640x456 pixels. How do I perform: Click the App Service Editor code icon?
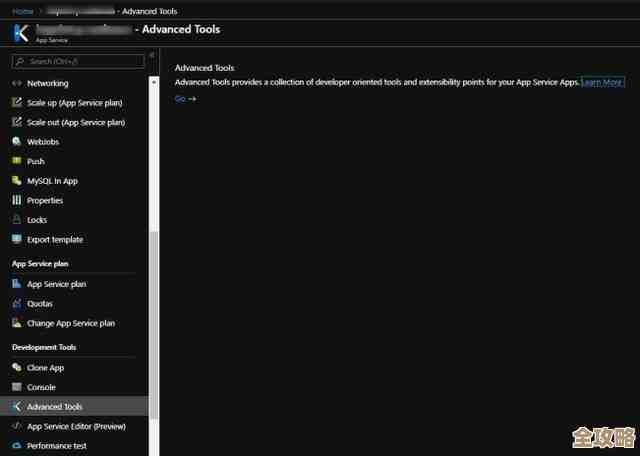point(17,426)
